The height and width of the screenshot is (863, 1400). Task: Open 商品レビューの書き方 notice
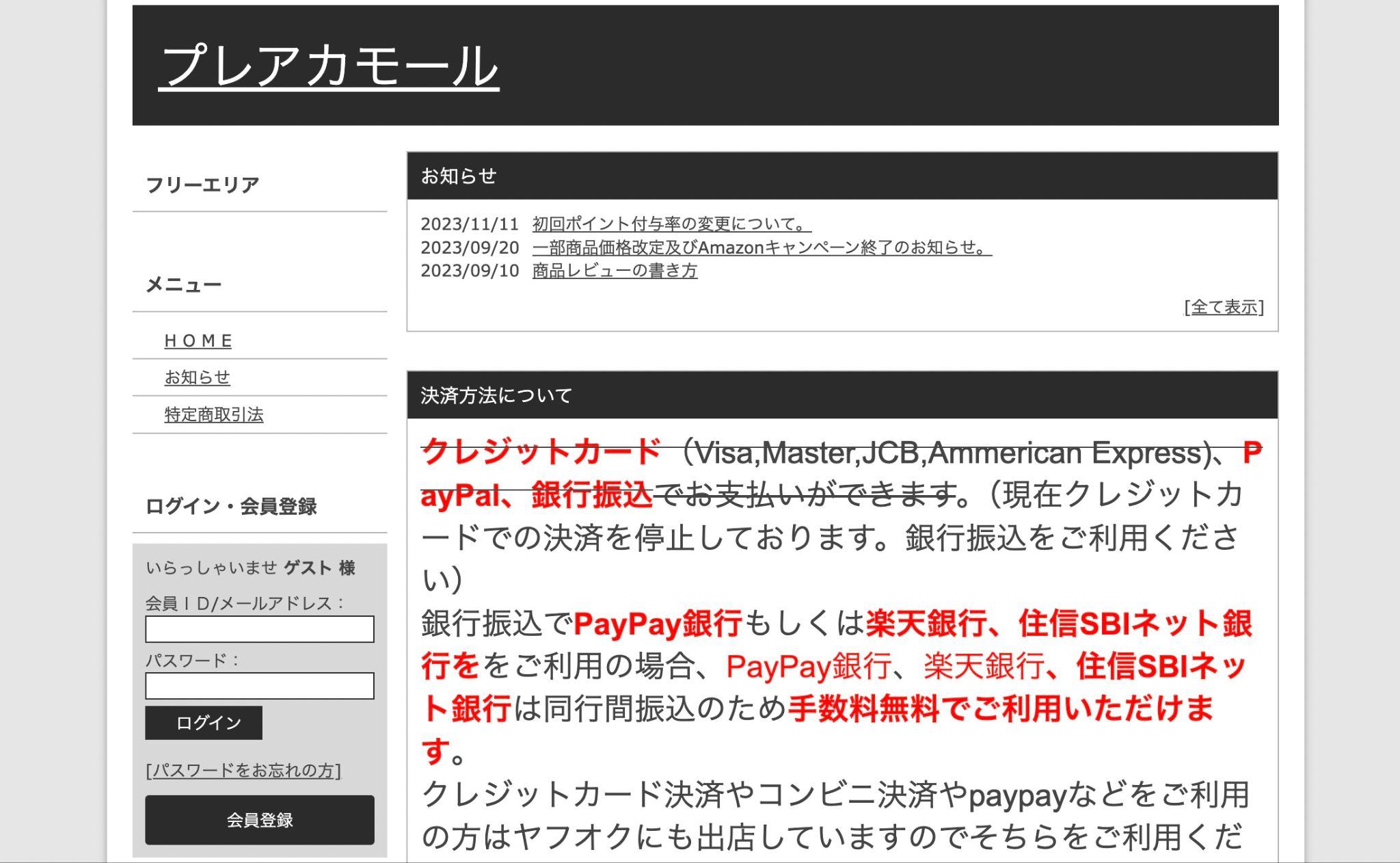click(x=615, y=270)
